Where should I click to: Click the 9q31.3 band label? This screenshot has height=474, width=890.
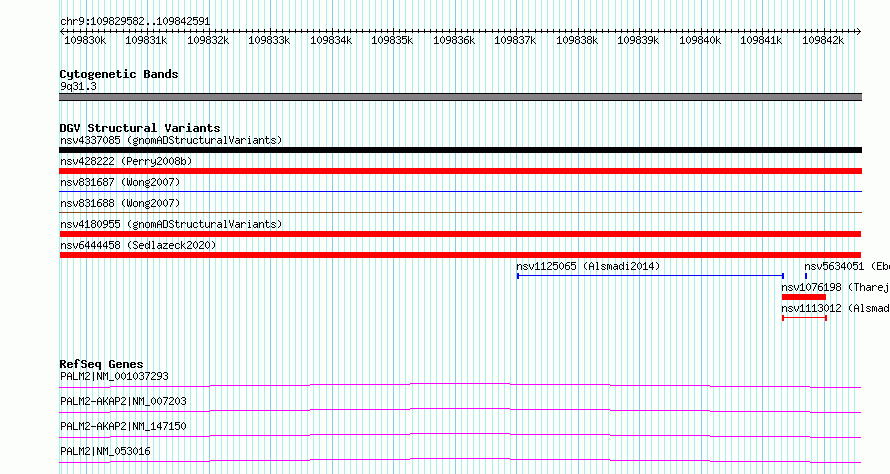pyautogui.click(x=78, y=86)
